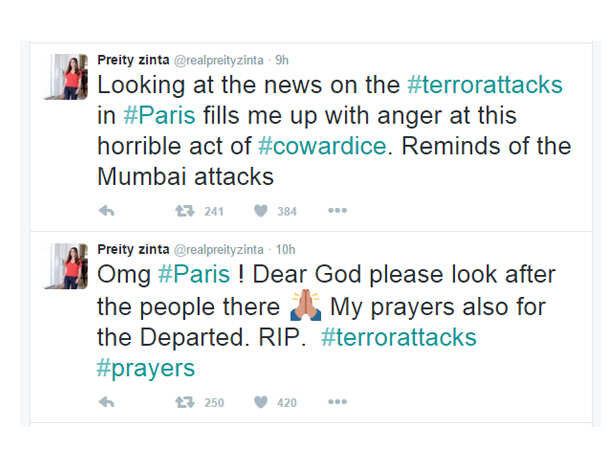This screenshot has width=616, height=450.
Task: Open the #cowardice hashtag
Action: coord(323,146)
